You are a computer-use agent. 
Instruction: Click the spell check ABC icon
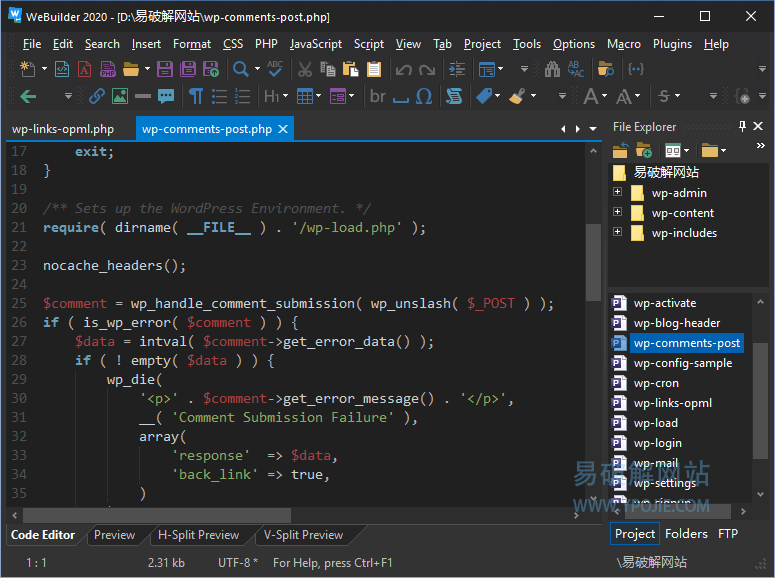pos(274,69)
